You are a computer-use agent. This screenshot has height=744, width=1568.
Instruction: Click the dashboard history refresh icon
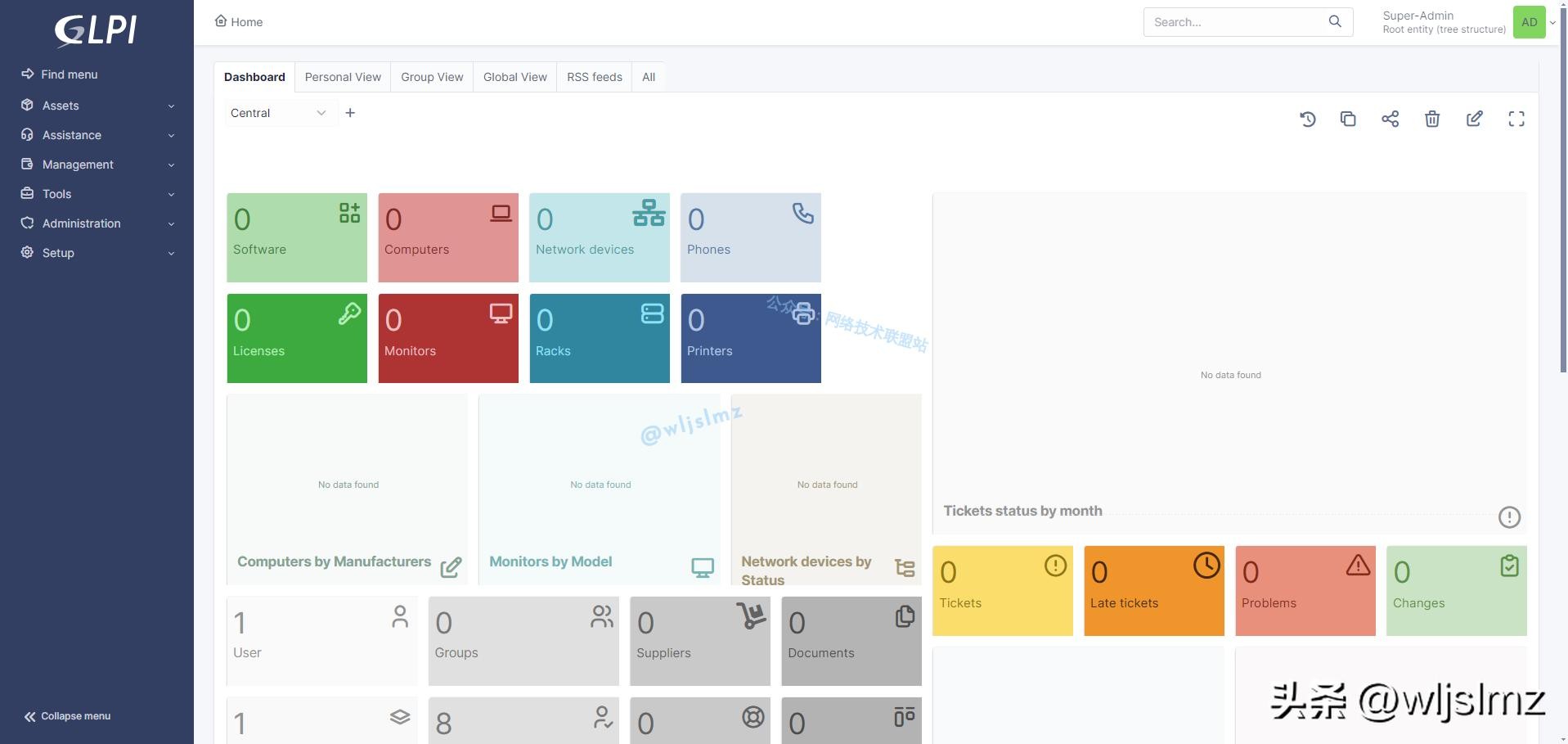tap(1307, 119)
